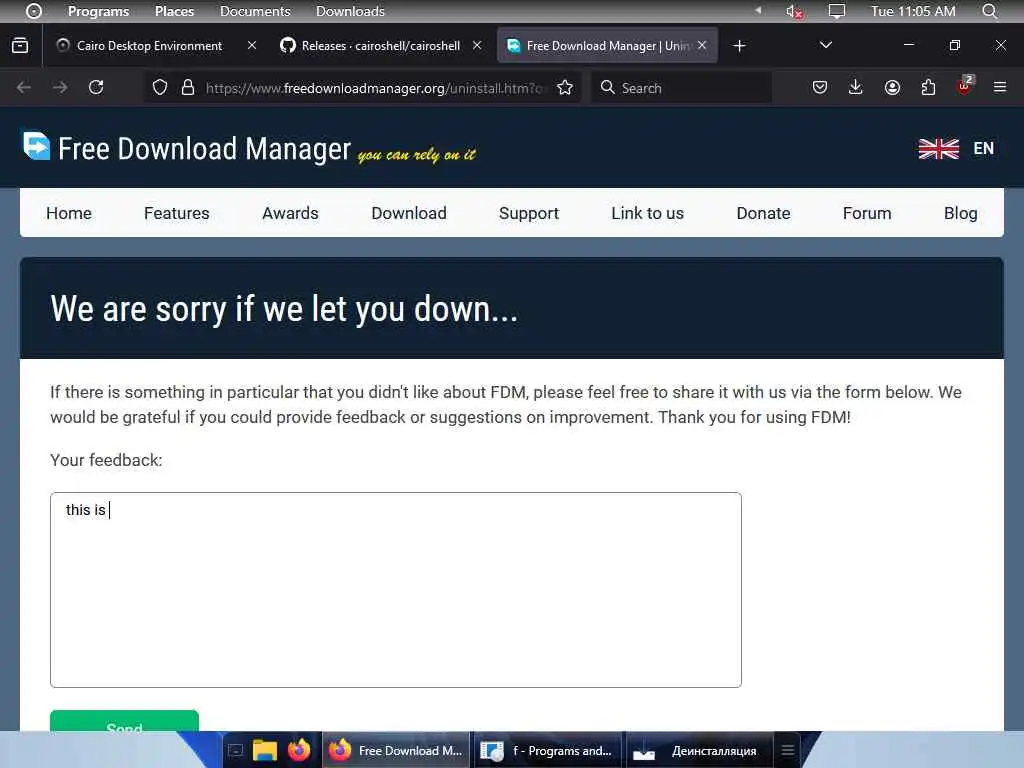Click the green Send button
Screen dimensions: 1024x768
(124, 721)
